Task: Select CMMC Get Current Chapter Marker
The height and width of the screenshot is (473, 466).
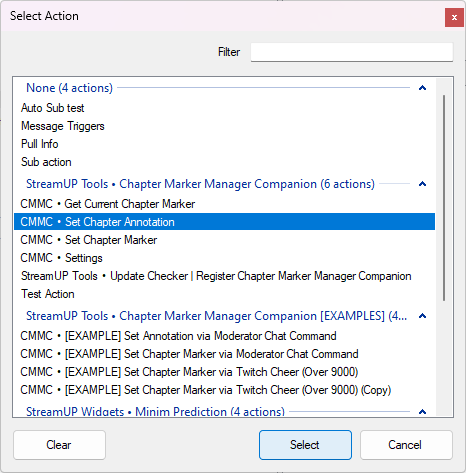Action: (x=224, y=204)
